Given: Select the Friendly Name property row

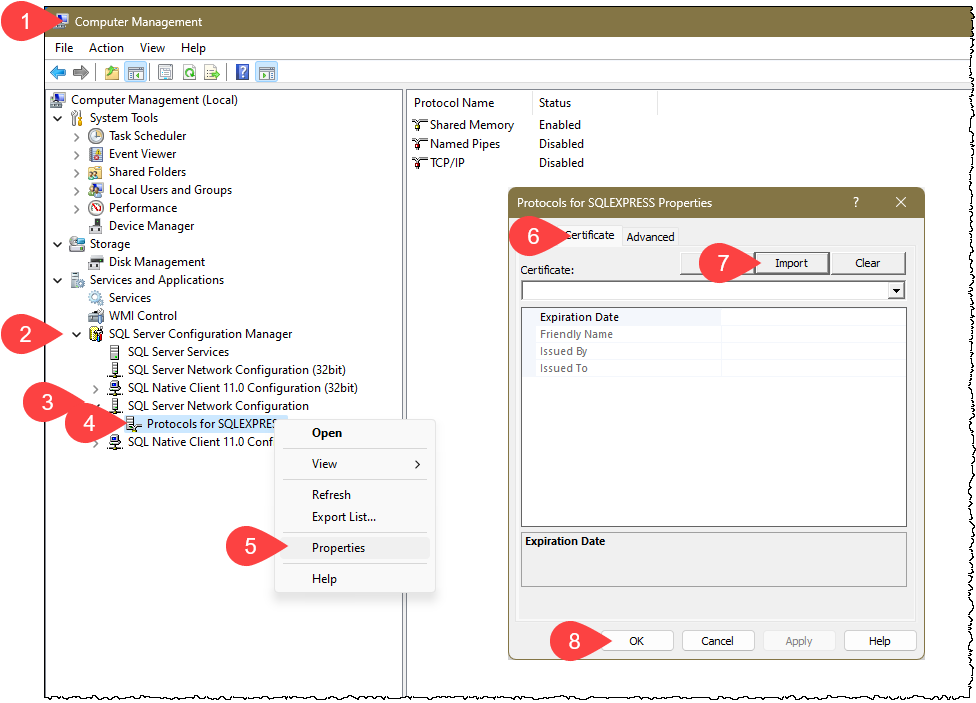Looking at the screenshot, I should (x=714, y=335).
